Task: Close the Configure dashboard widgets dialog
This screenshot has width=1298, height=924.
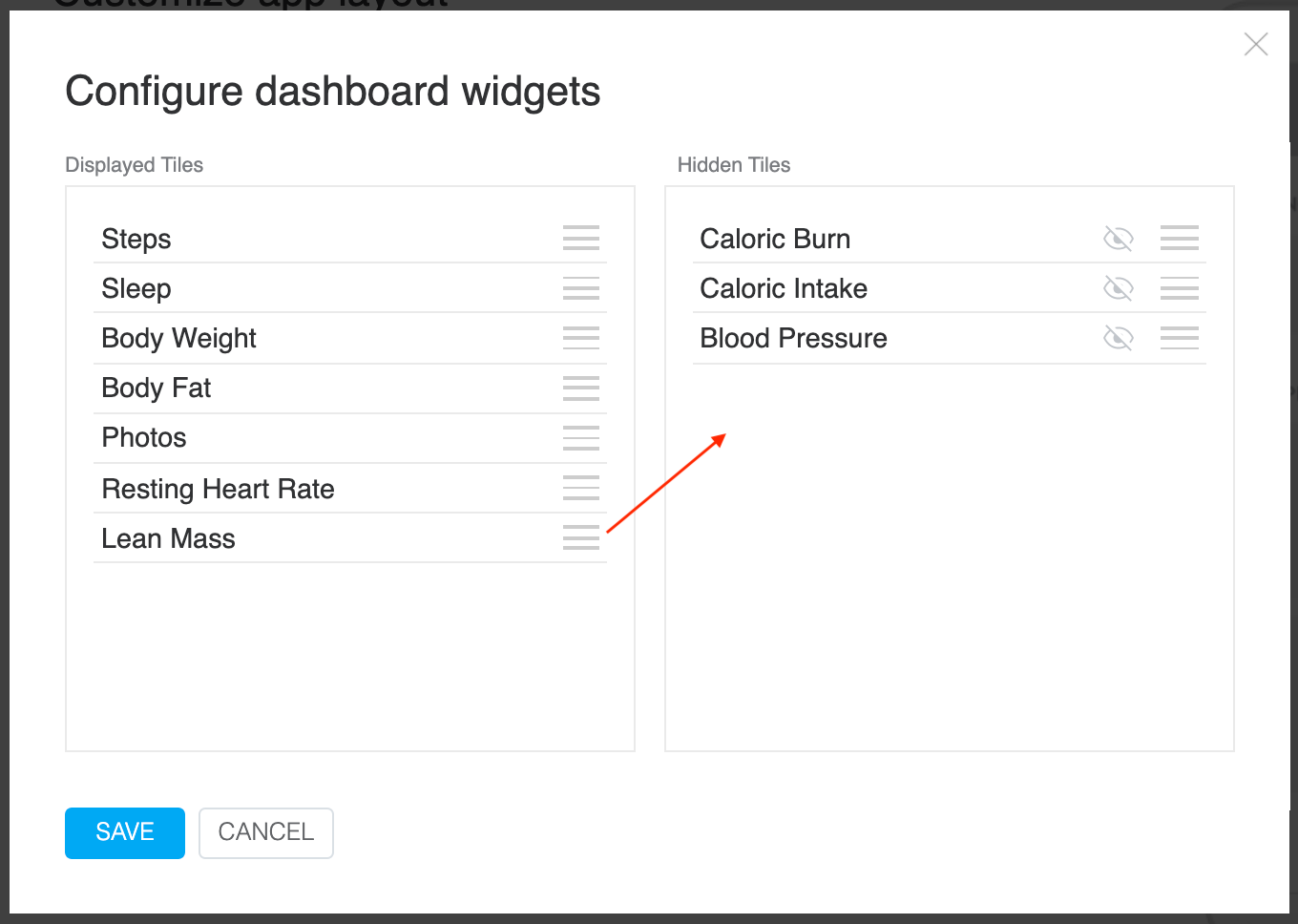Action: (x=1256, y=44)
